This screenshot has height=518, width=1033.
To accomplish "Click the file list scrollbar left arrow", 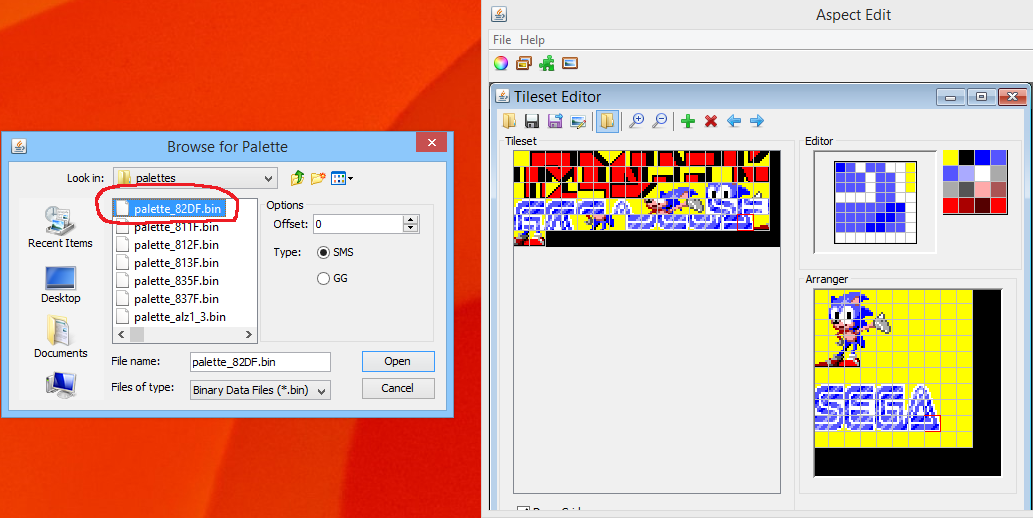I will (121, 335).
